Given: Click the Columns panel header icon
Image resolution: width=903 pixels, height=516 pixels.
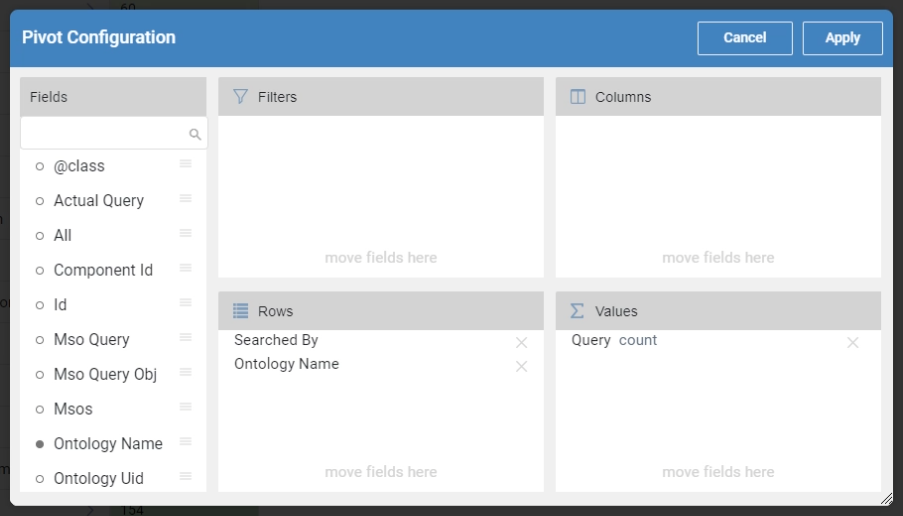Looking at the screenshot, I should [577, 97].
